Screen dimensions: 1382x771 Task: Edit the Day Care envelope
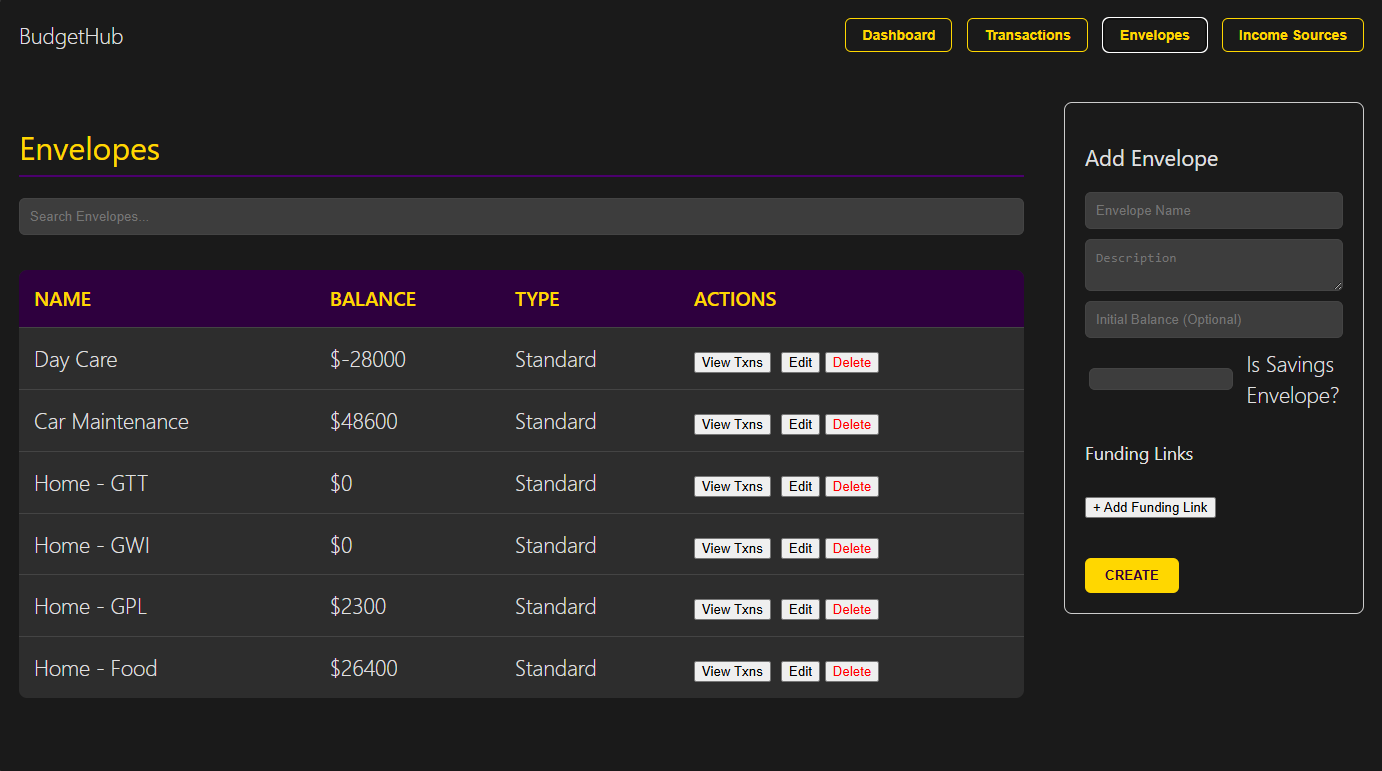(800, 363)
